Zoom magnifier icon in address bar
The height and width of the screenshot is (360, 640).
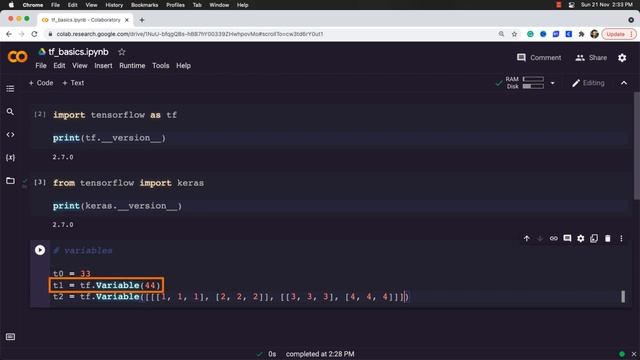(x=501, y=34)
